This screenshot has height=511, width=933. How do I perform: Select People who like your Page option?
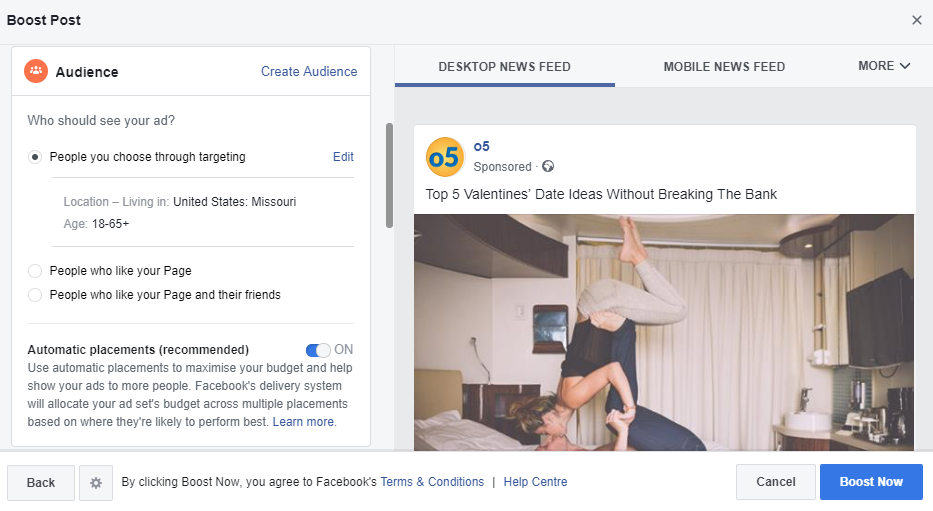click(35, 271)
